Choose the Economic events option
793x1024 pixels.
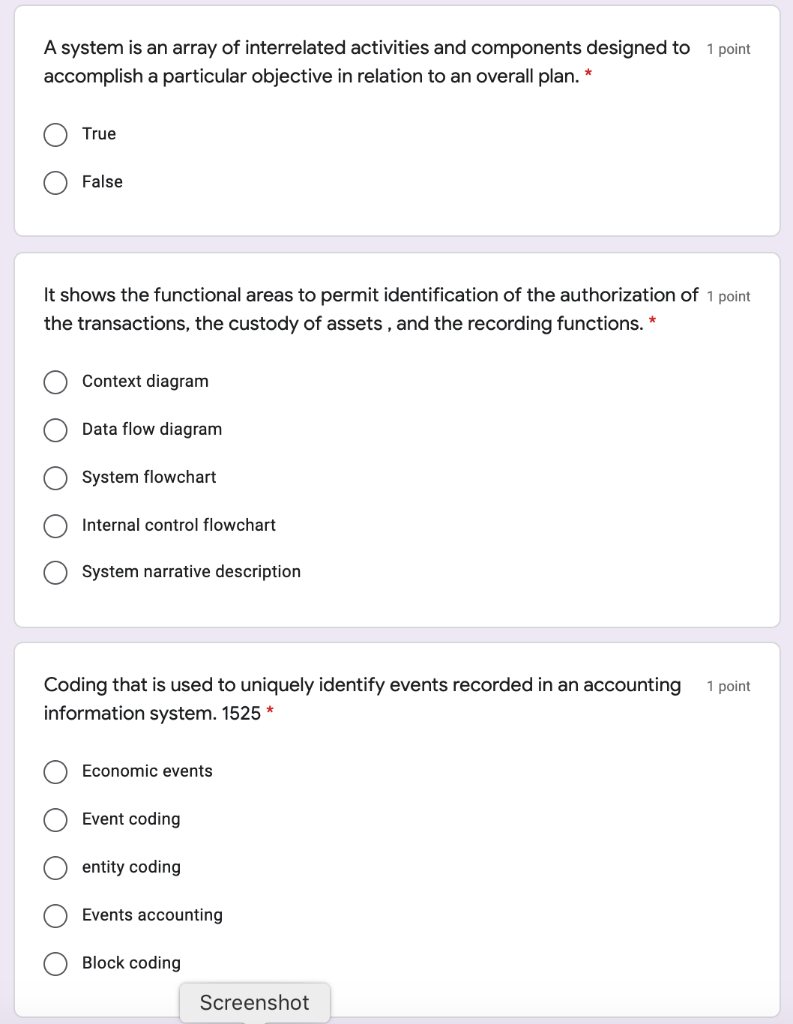point(56,771)
